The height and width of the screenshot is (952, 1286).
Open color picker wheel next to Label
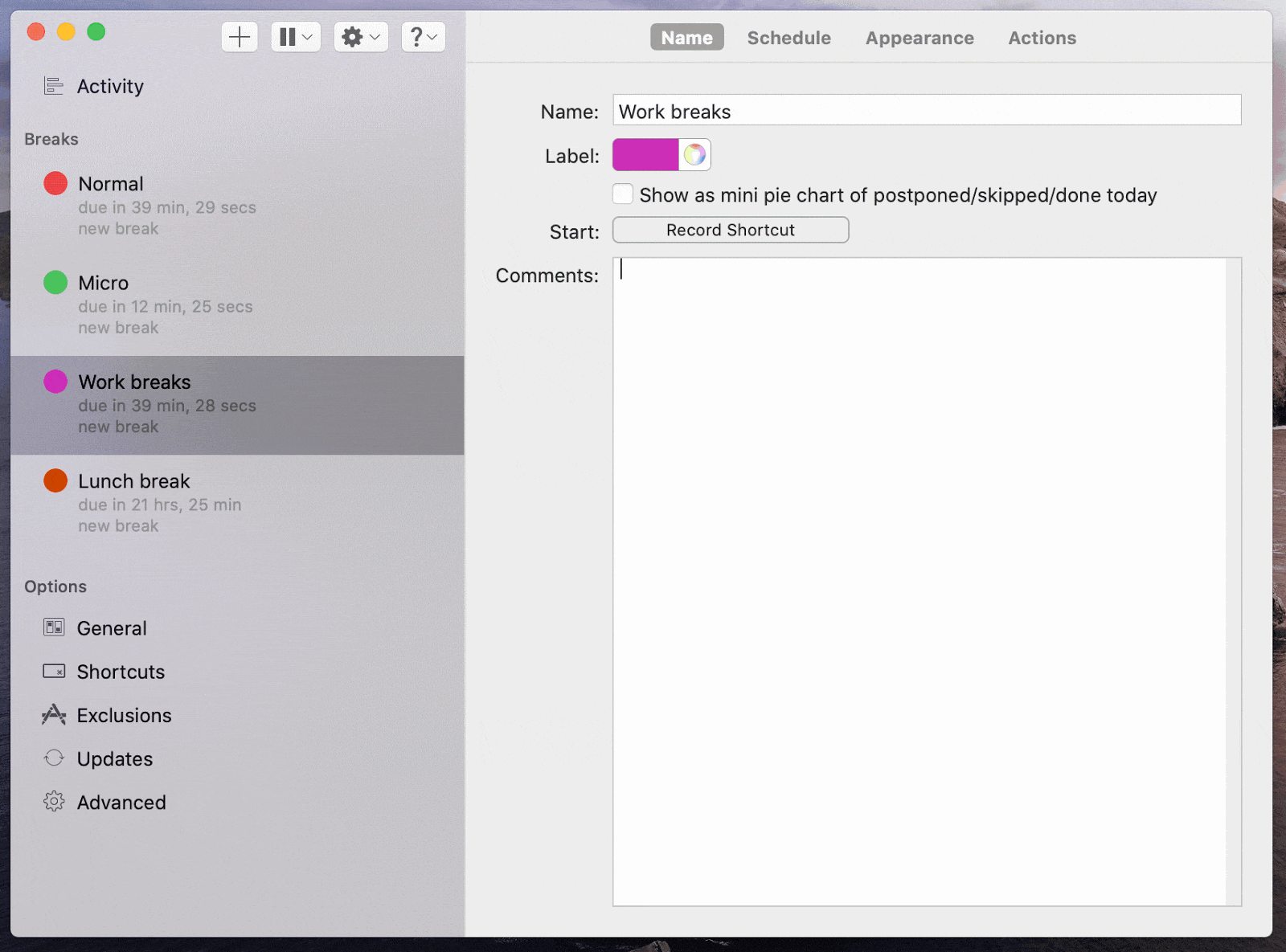click(694, 154)
